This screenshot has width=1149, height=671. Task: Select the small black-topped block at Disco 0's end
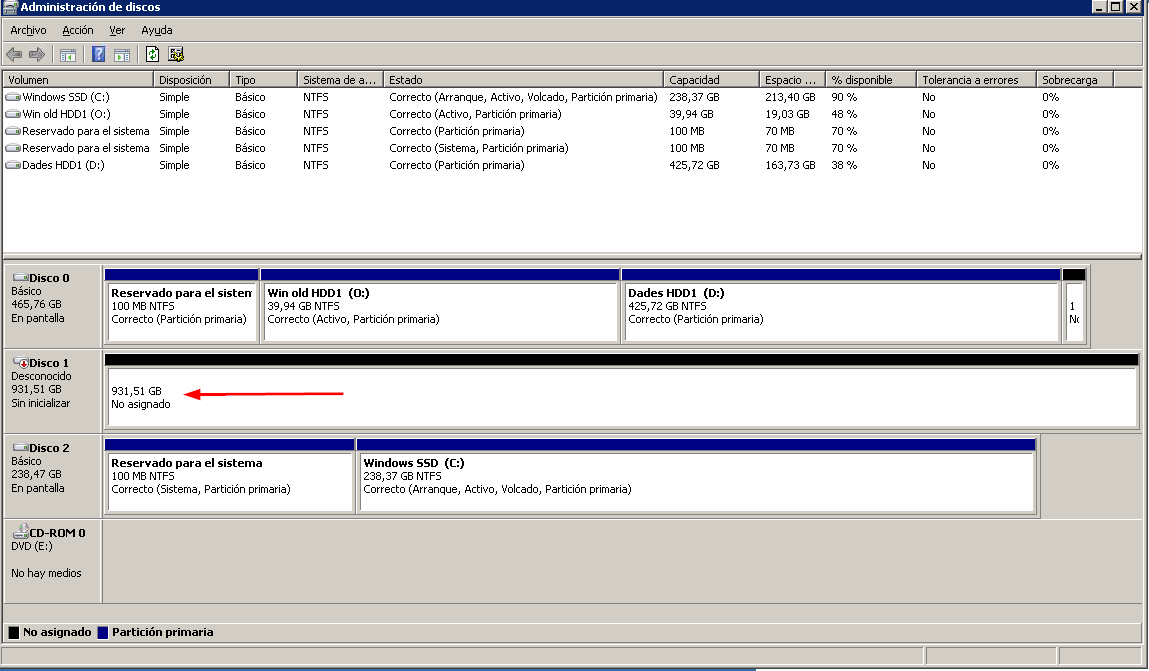pyautogui.click(x=1074, y=305)
